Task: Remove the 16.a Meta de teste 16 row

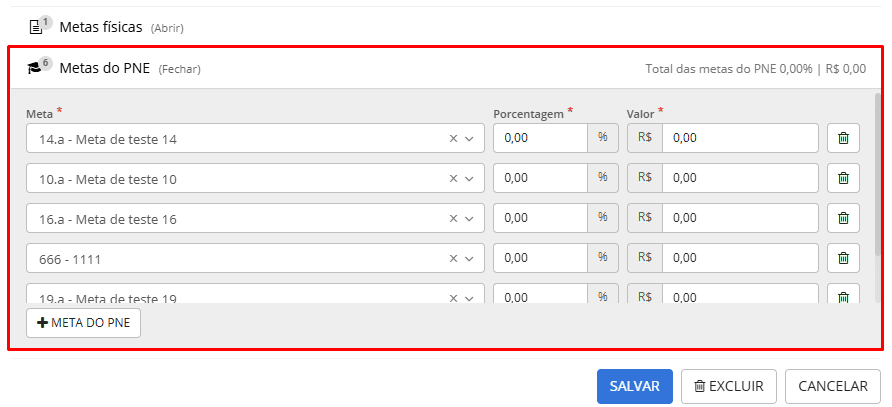Action: pos(843,218)
